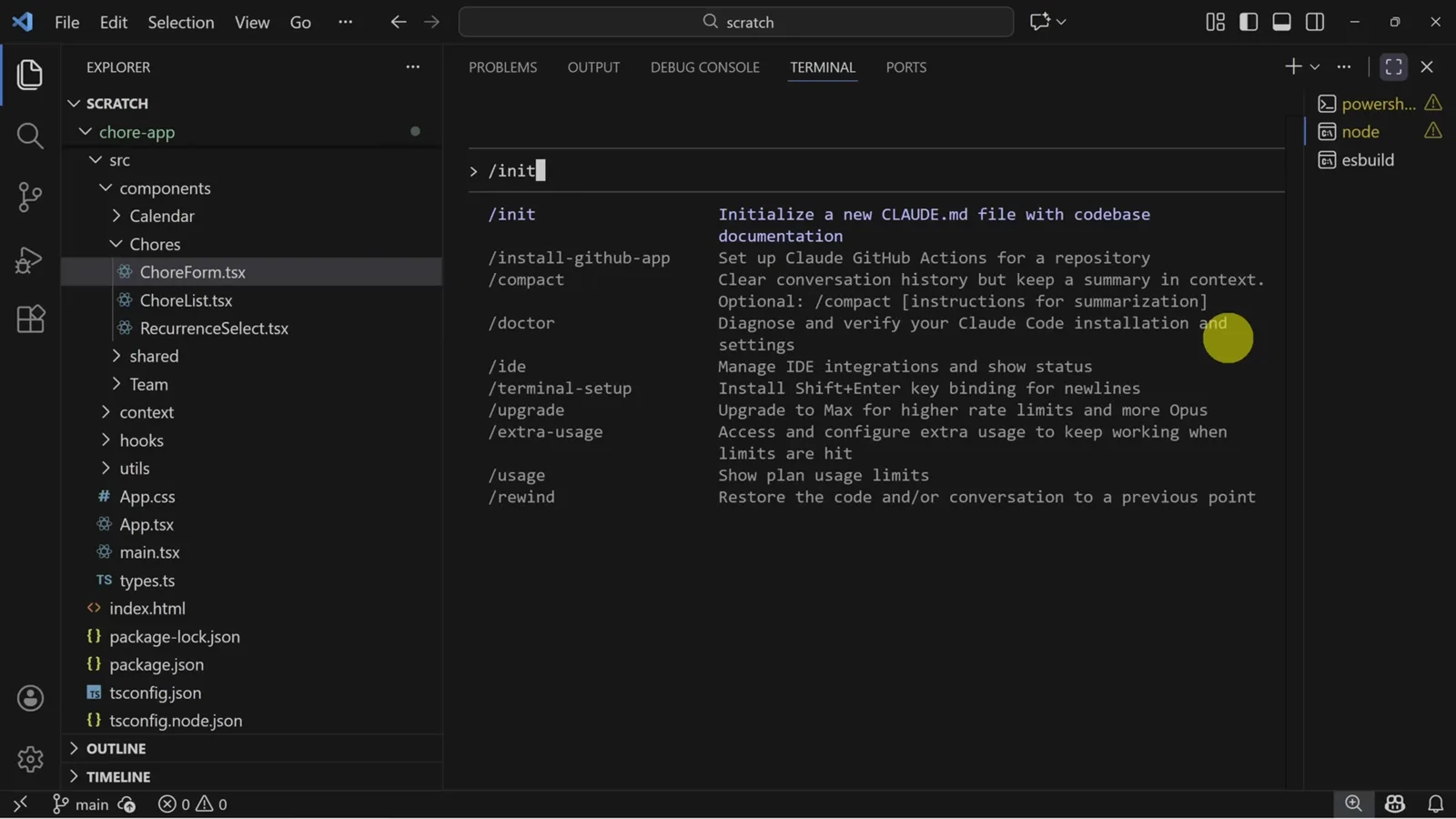Image resolution: width=1456 pixels, height=819 pixels.
Task: Switch to the PROBLEMS tab
Action: 503,67
